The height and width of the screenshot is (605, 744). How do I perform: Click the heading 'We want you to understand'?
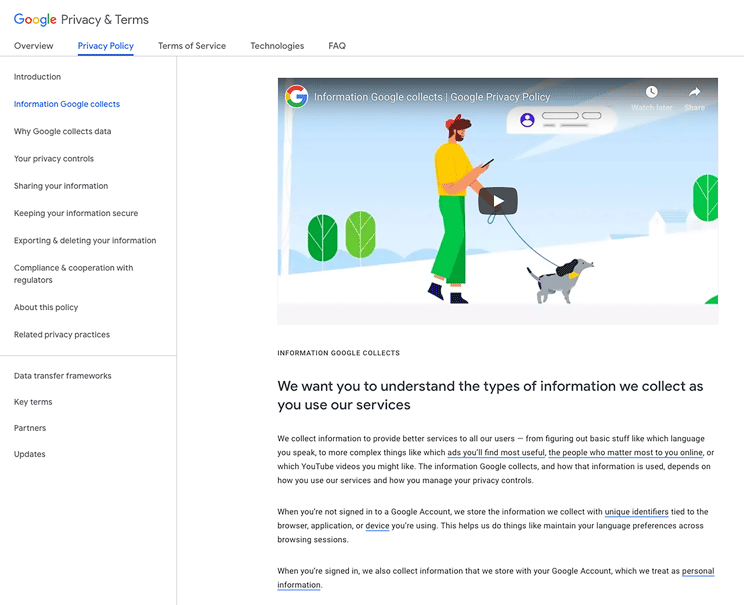[490, 395]
